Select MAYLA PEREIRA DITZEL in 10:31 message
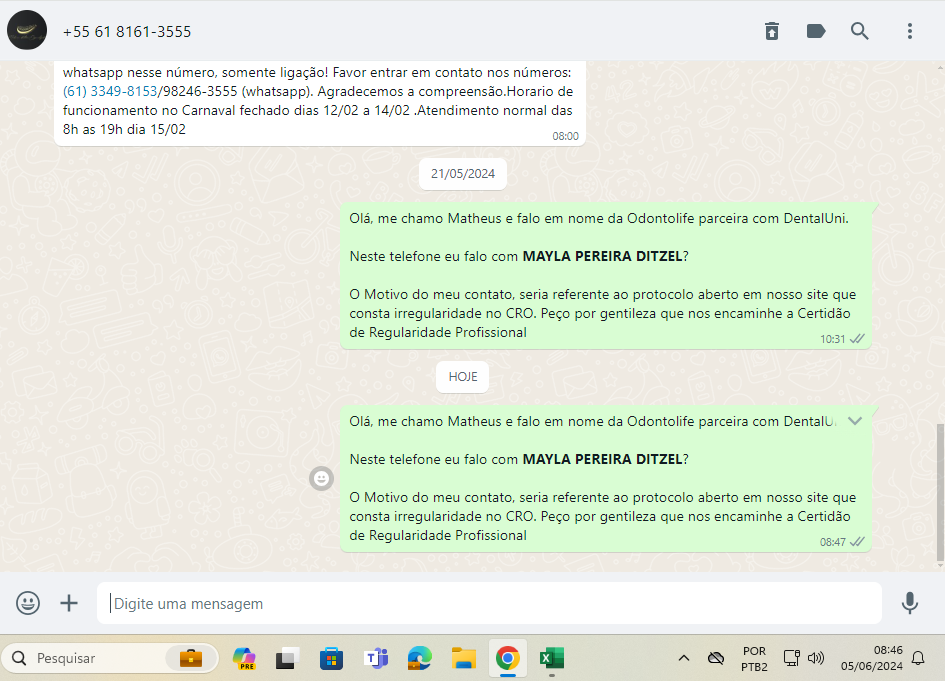The height and width of the screenshot is (681, 945). [602, 256]
